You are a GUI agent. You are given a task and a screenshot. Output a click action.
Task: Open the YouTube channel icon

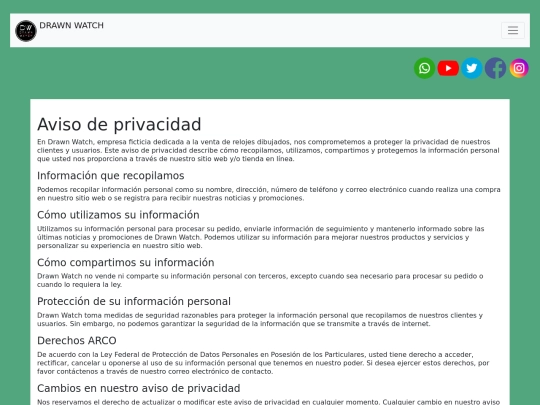tap(448, 68)
